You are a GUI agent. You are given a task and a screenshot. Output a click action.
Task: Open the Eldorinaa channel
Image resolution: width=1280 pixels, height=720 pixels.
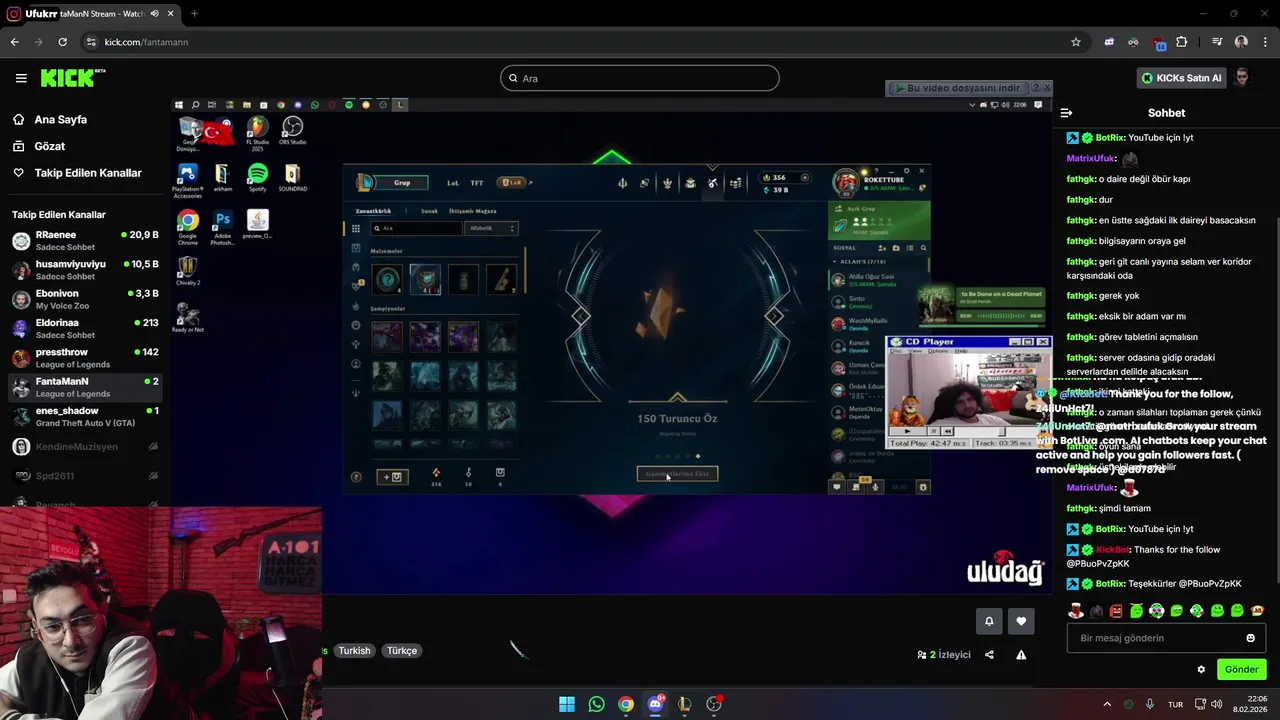(x=85, y=329)
